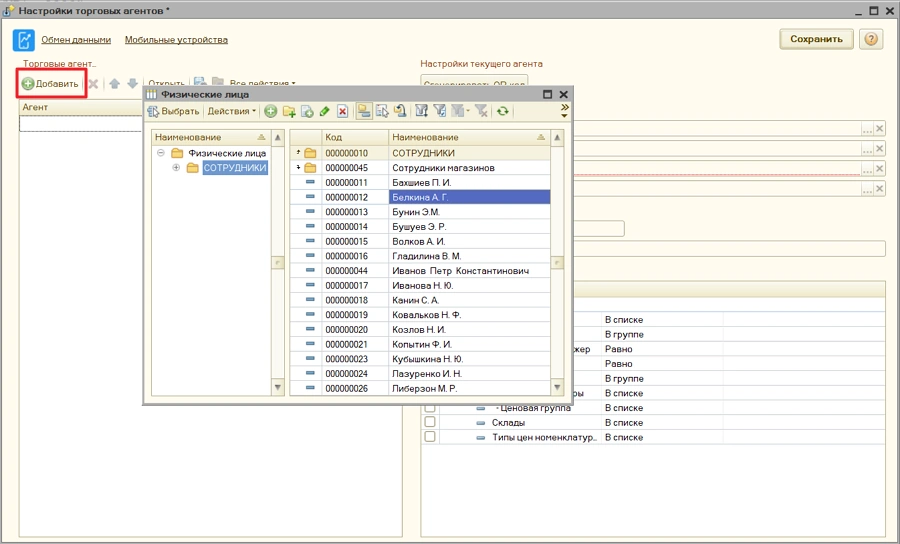Click the green pencil edit icon

pyautogui.click(x=324, y=111)
